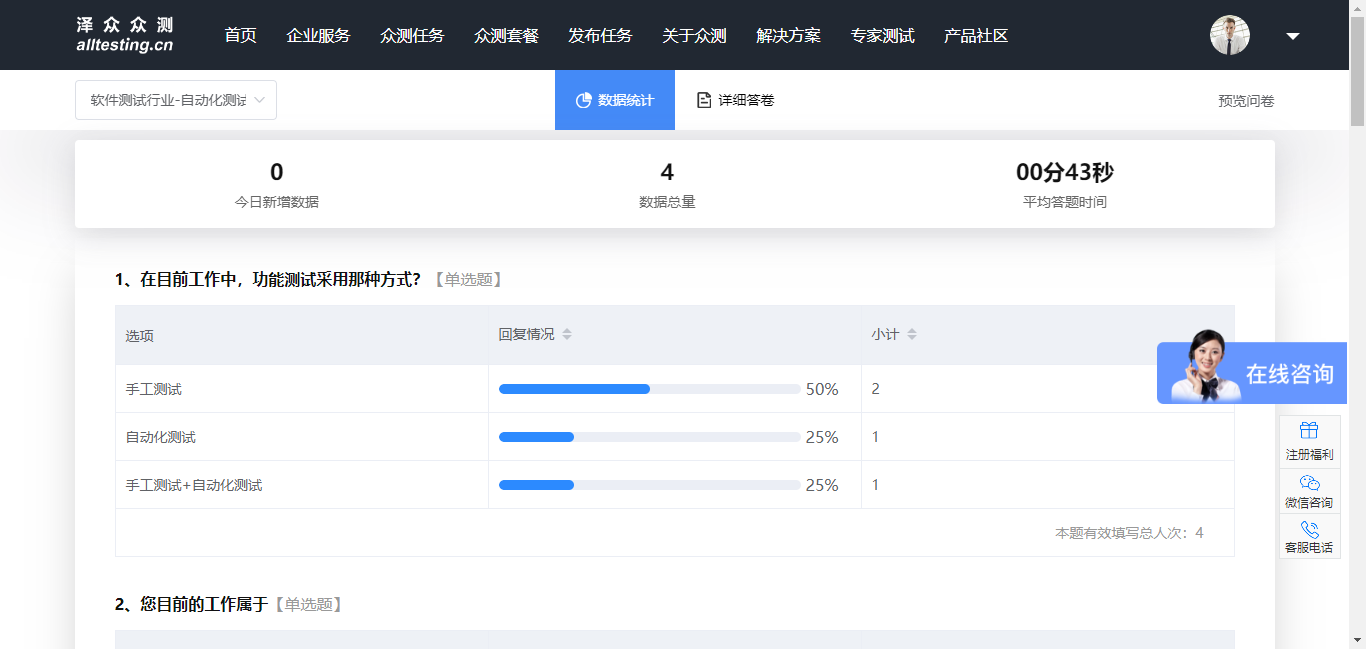Open the 预览问卷 link

pyautogui.click(x=1246, y=101)
